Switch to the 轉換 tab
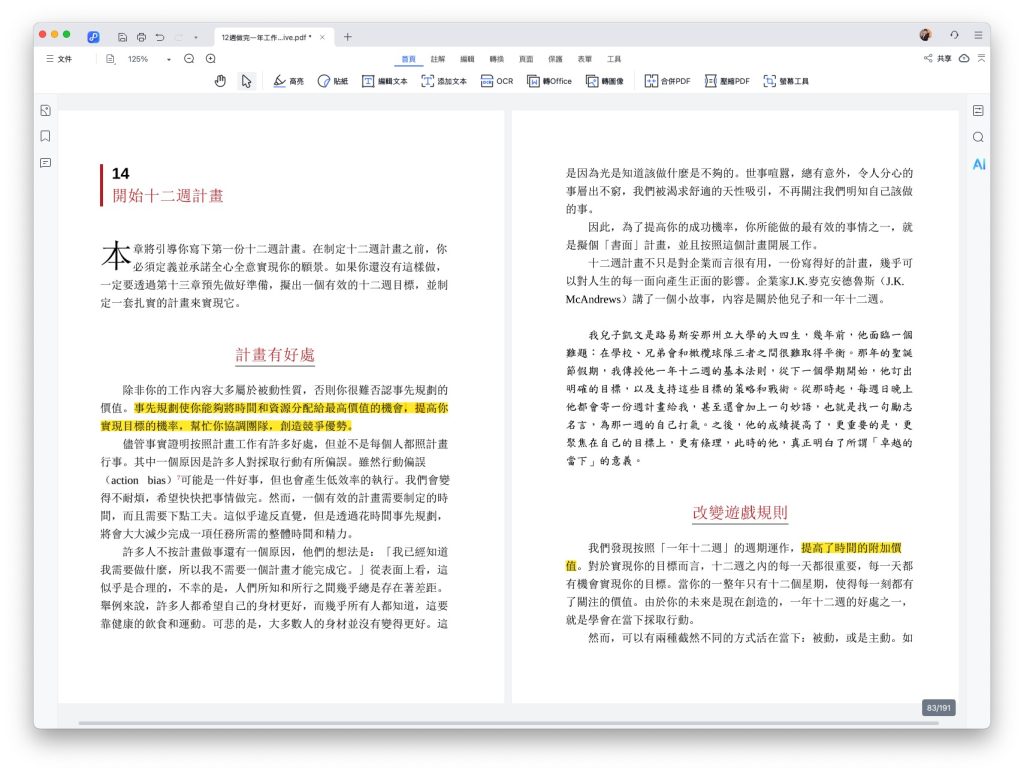Viewport: 1024px width, 773px height. coord(496,59)
